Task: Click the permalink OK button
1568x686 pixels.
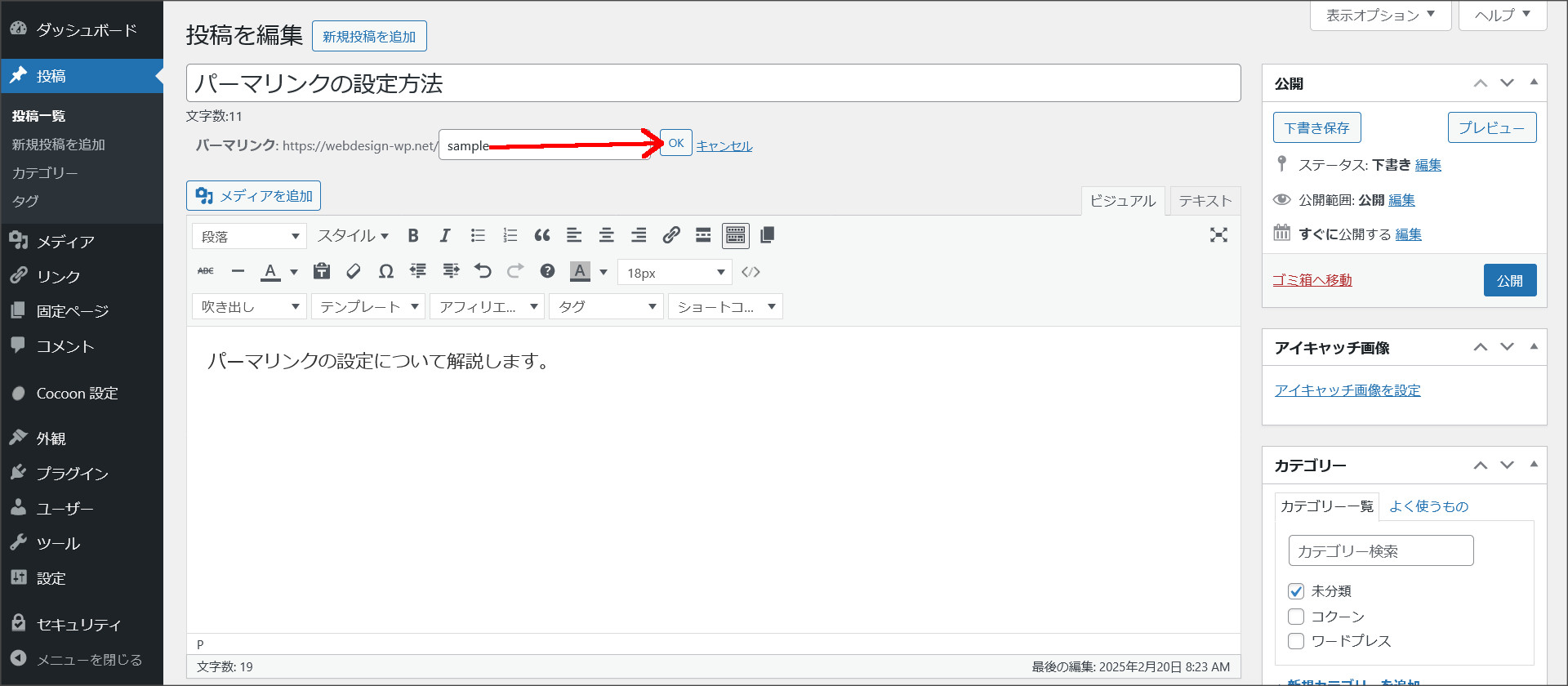Action: (676, 143)
